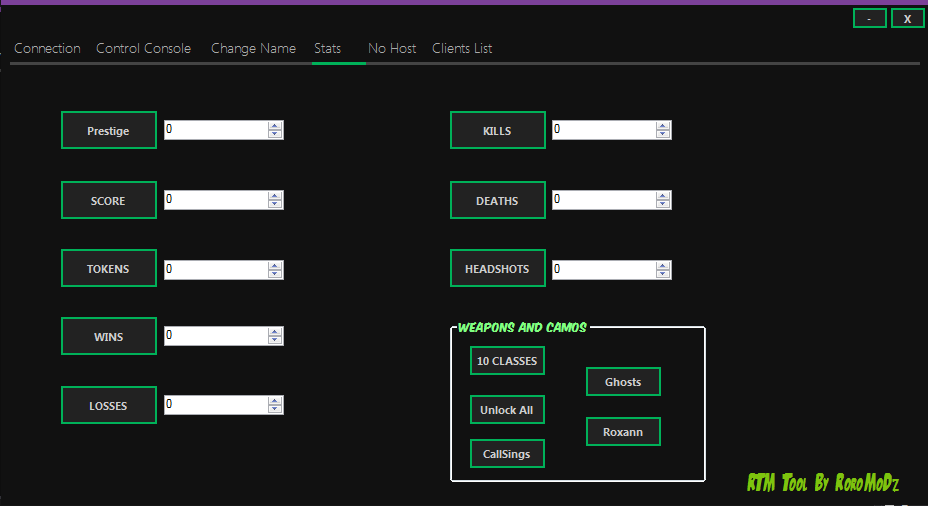Decrease SCORE value with down arrow
Viewport: 928px width, 506px height.
[x=275, y=204]
